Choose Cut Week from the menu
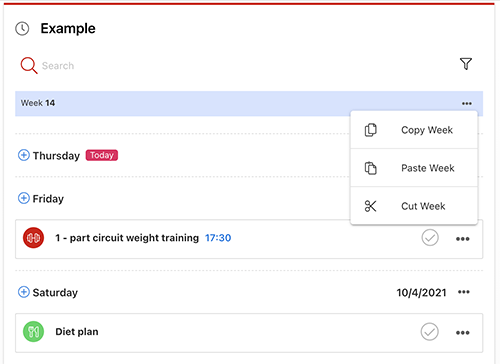 414,206
